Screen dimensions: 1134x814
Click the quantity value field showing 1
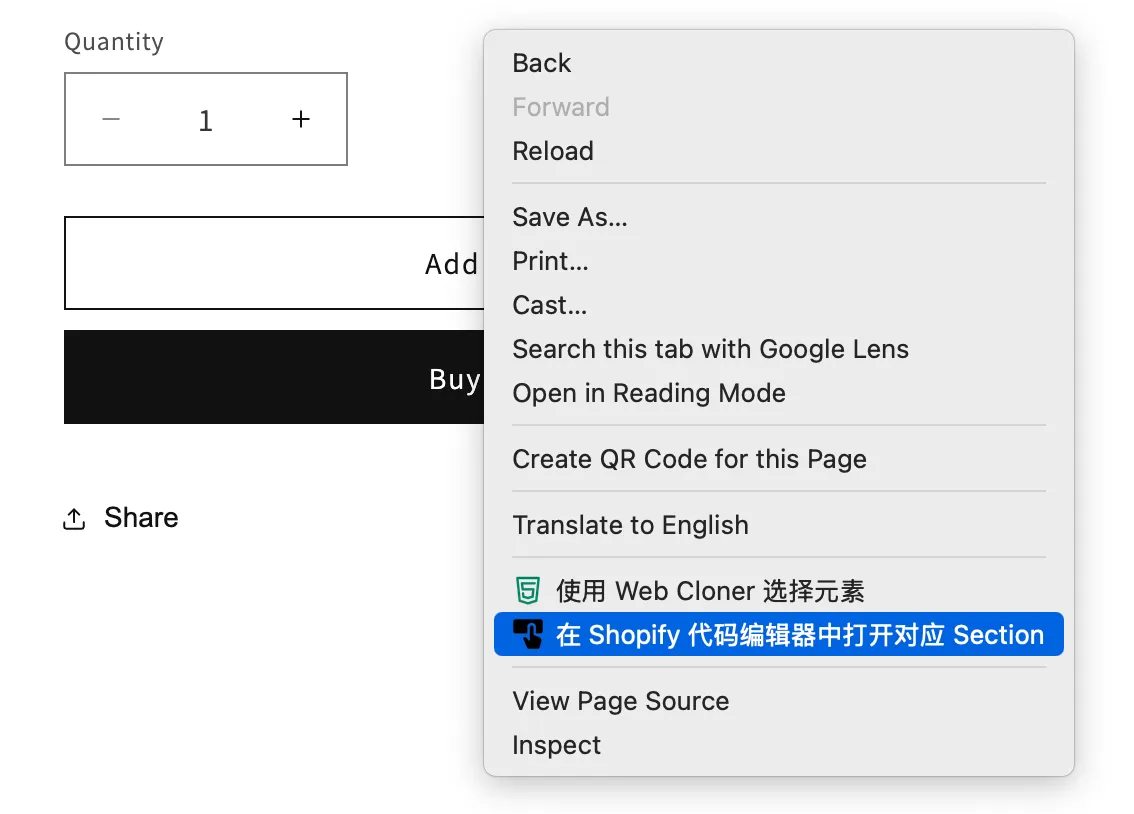[205, 119]
